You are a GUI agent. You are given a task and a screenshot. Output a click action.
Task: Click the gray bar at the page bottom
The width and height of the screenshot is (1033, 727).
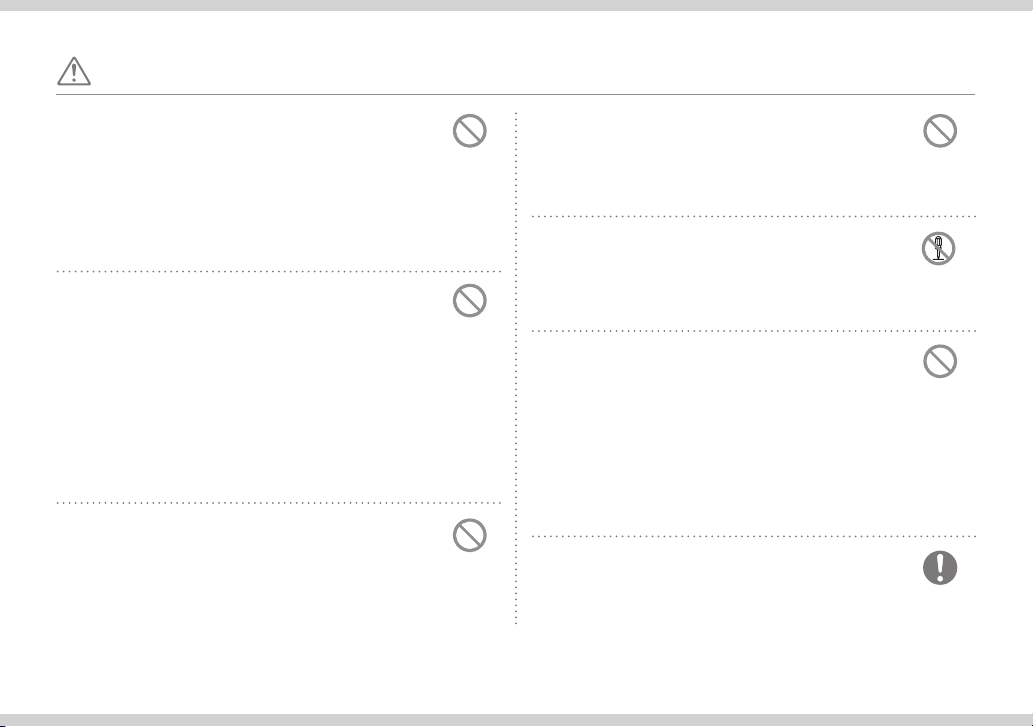[516, 720]
